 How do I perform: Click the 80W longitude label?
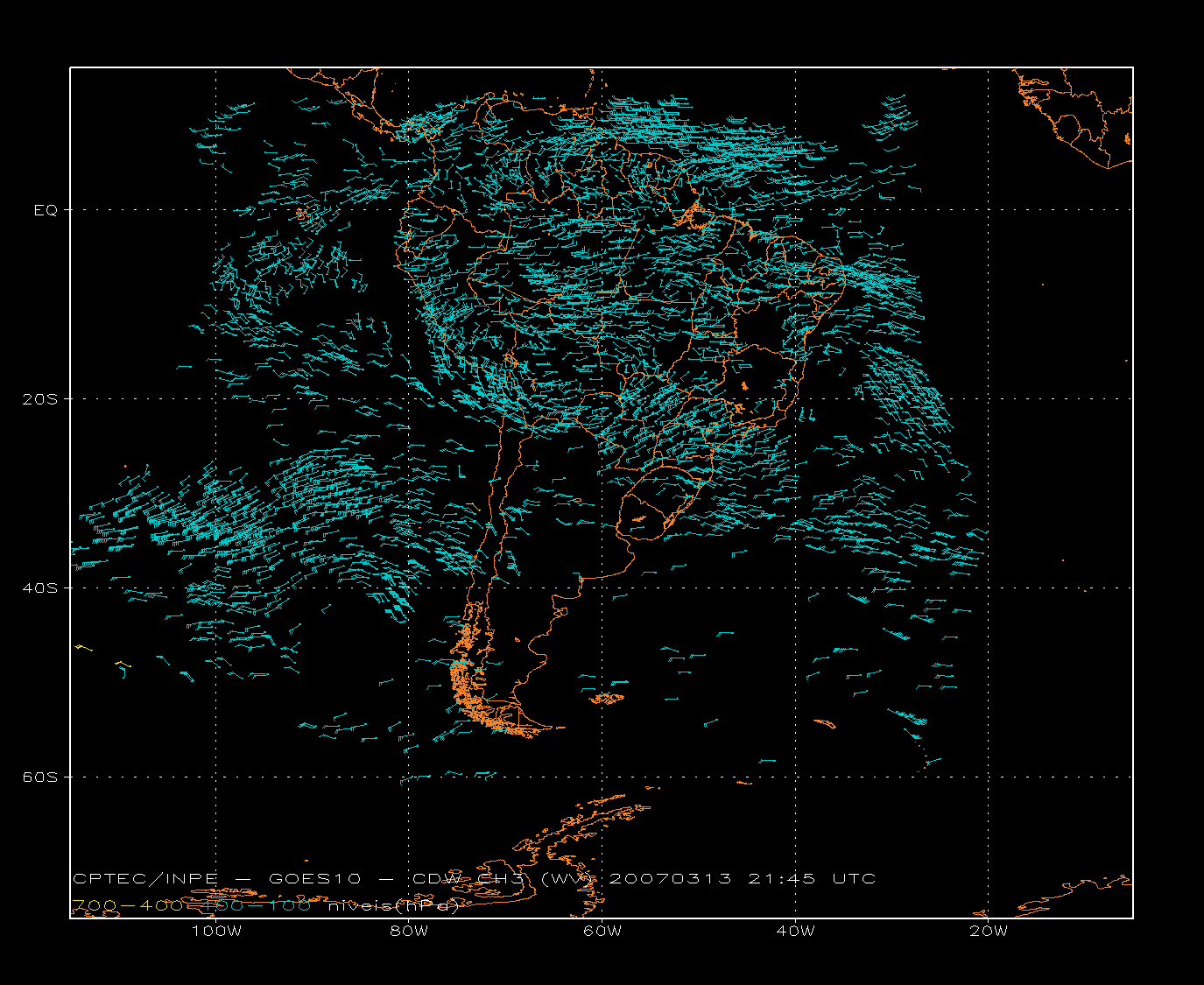point(409,931)
